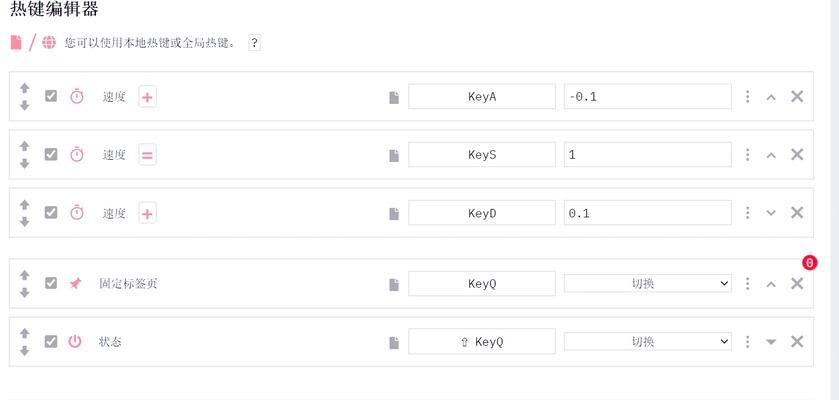Click pin icon for 固定标签页 row
The height and width of the screenshot is (400, 839).
75,283
